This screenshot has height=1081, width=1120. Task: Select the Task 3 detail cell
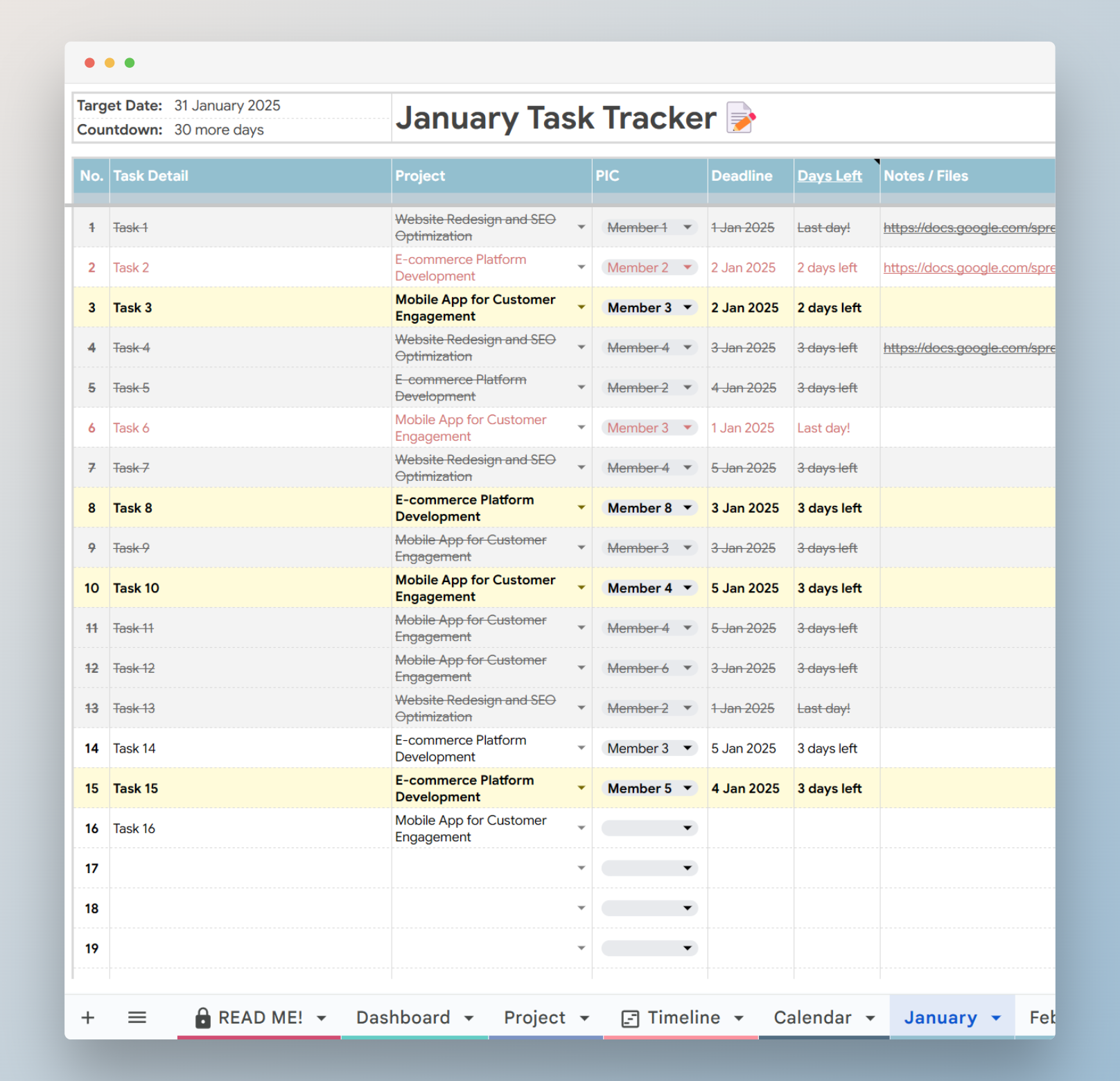[x=250, y=308]
